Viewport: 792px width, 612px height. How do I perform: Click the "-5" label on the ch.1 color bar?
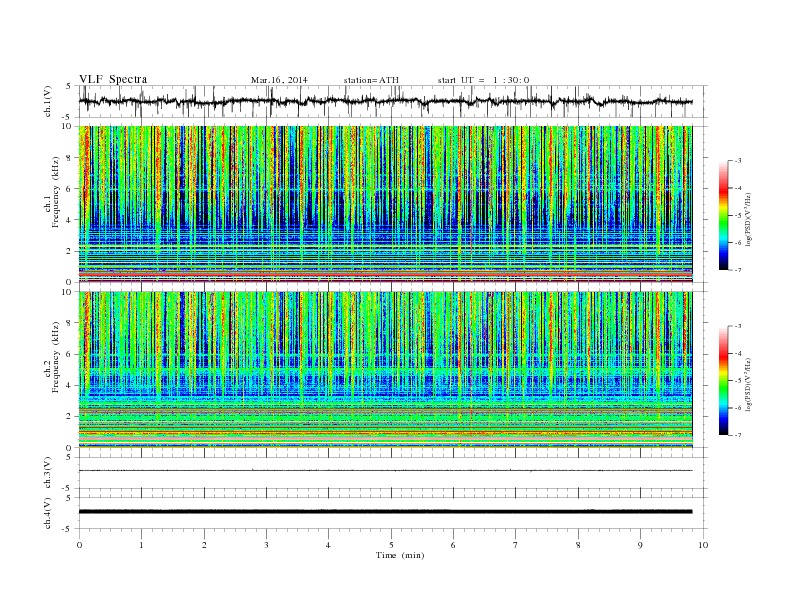pyautogui.click(x=737, y=216)
